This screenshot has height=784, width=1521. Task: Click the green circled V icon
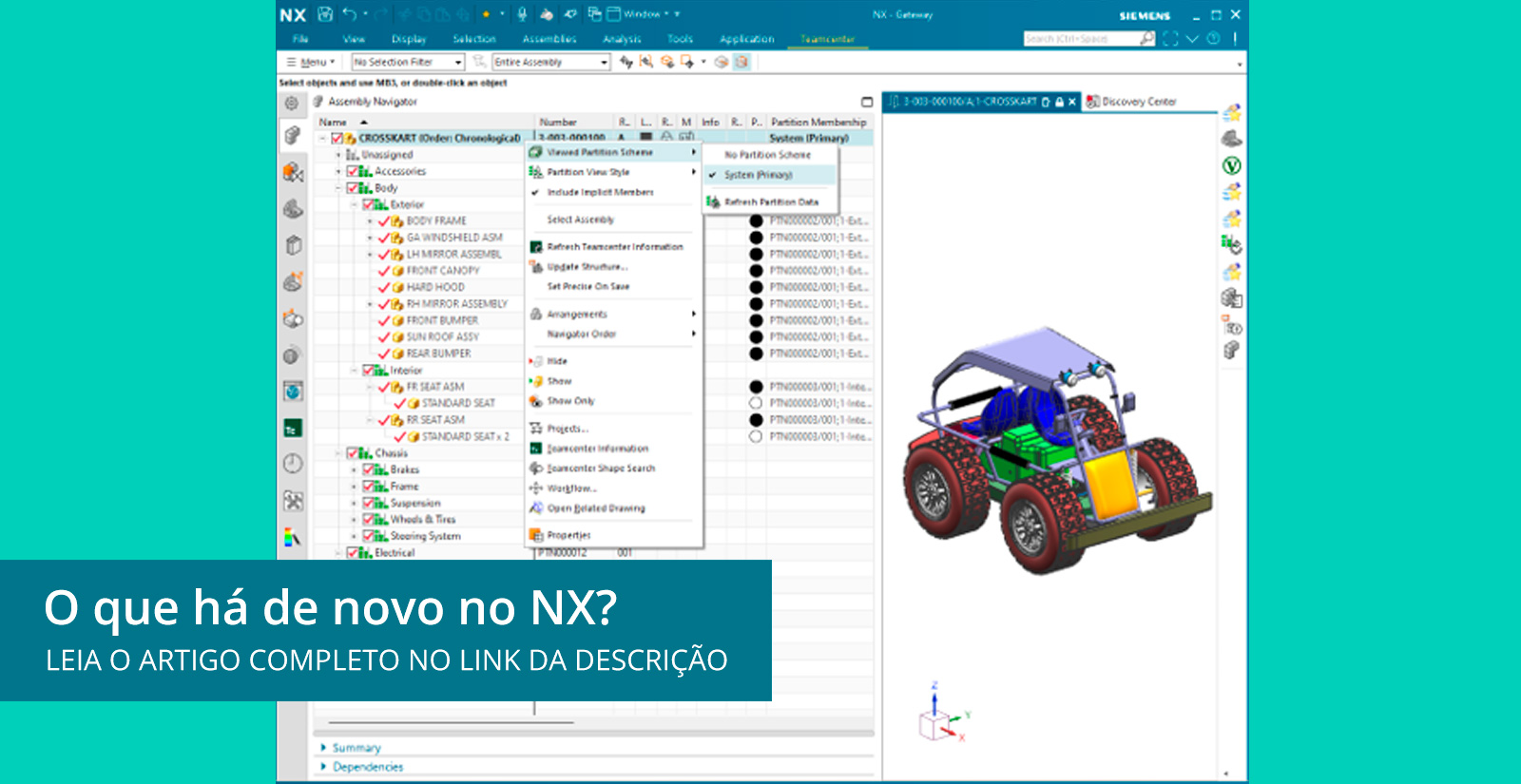pyautogui.click(x=1231, y=165)
